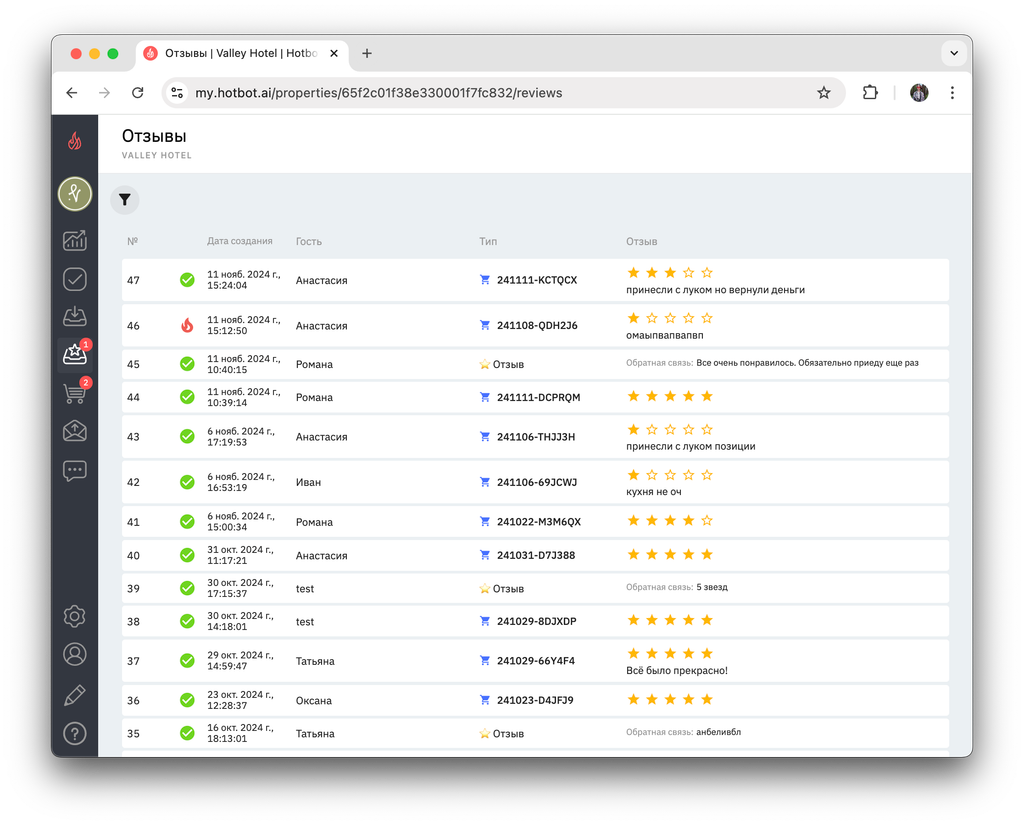This screenshot has width=1024, height=825.
Task: Select review row number 35
Action: pyautogui.click(x=133, y=734)
